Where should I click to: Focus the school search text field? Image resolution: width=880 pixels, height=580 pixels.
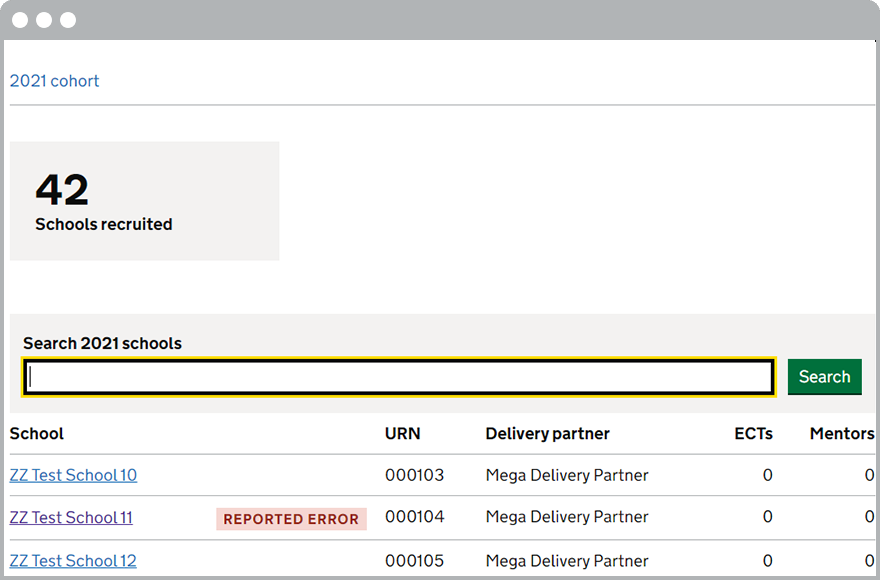[398, 377]
